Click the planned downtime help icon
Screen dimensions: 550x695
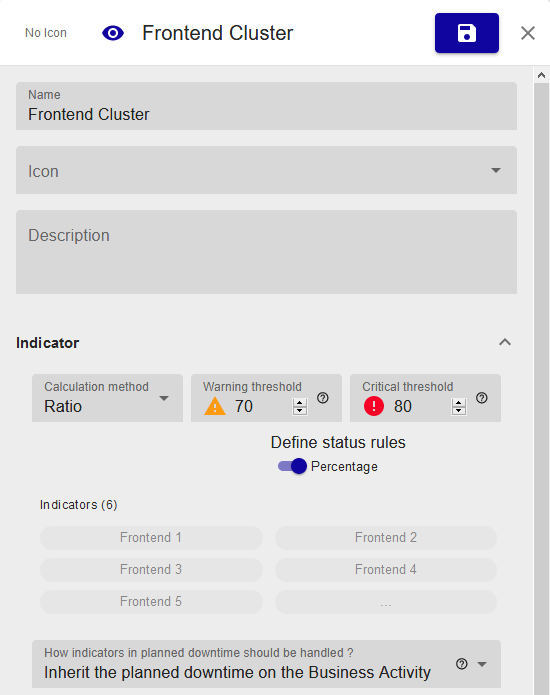pos(461,664)
